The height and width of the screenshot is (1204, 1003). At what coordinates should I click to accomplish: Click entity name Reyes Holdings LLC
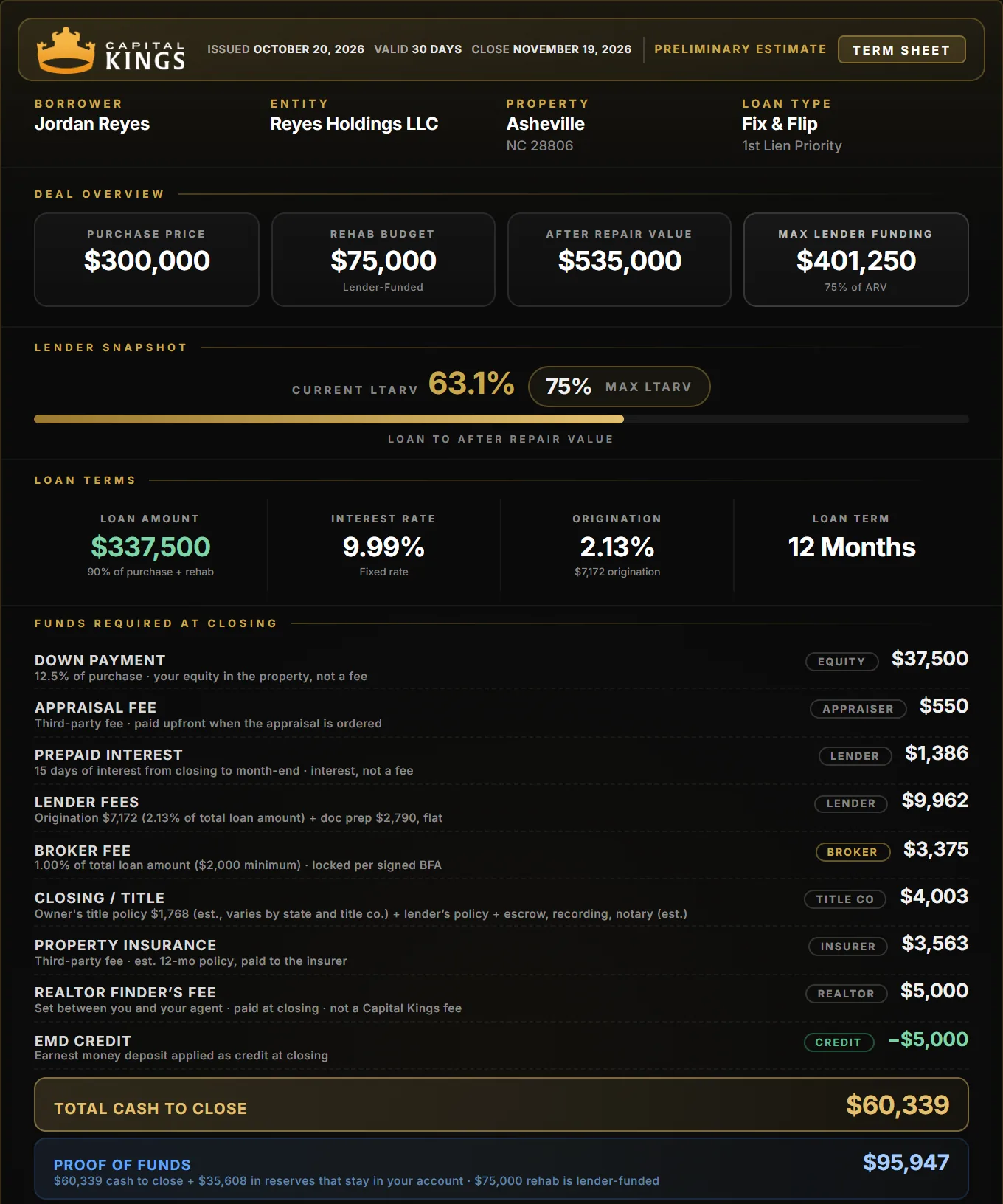(x=354, y=124)
